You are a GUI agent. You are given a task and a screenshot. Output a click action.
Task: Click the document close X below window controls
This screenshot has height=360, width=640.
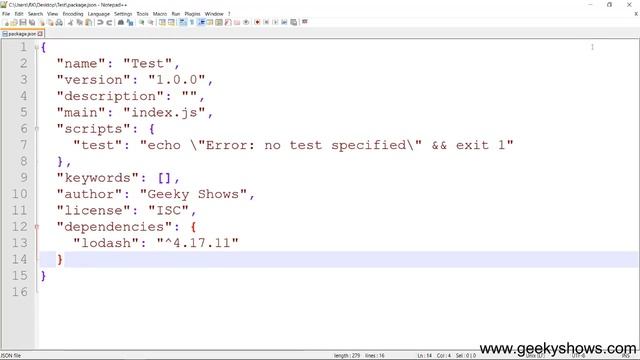click(636, 14)
